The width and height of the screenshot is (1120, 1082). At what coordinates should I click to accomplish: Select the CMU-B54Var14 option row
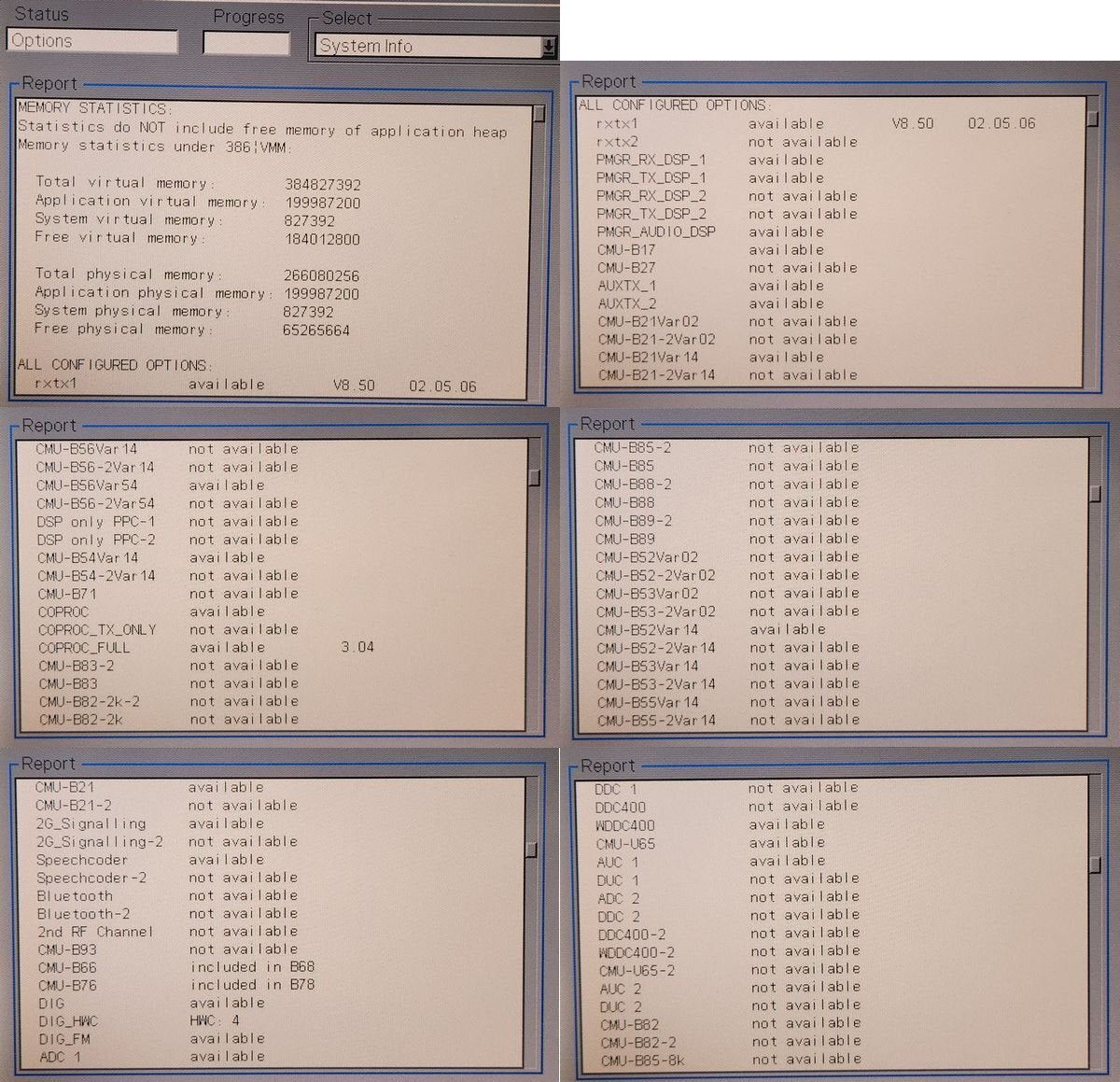[x=151, y=557]
